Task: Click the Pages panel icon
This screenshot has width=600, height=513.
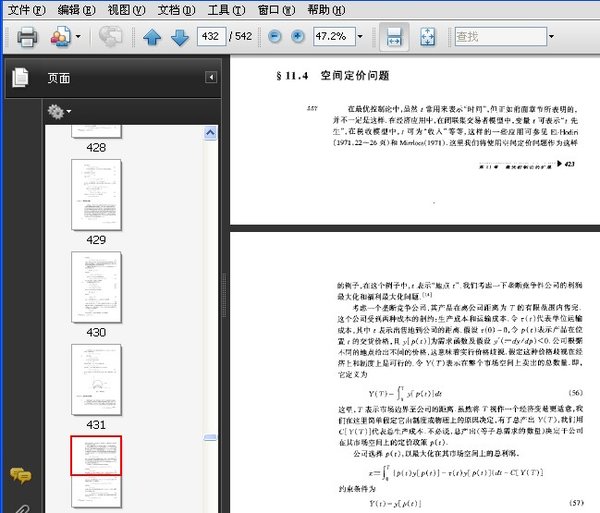Action: pos(20,78)
